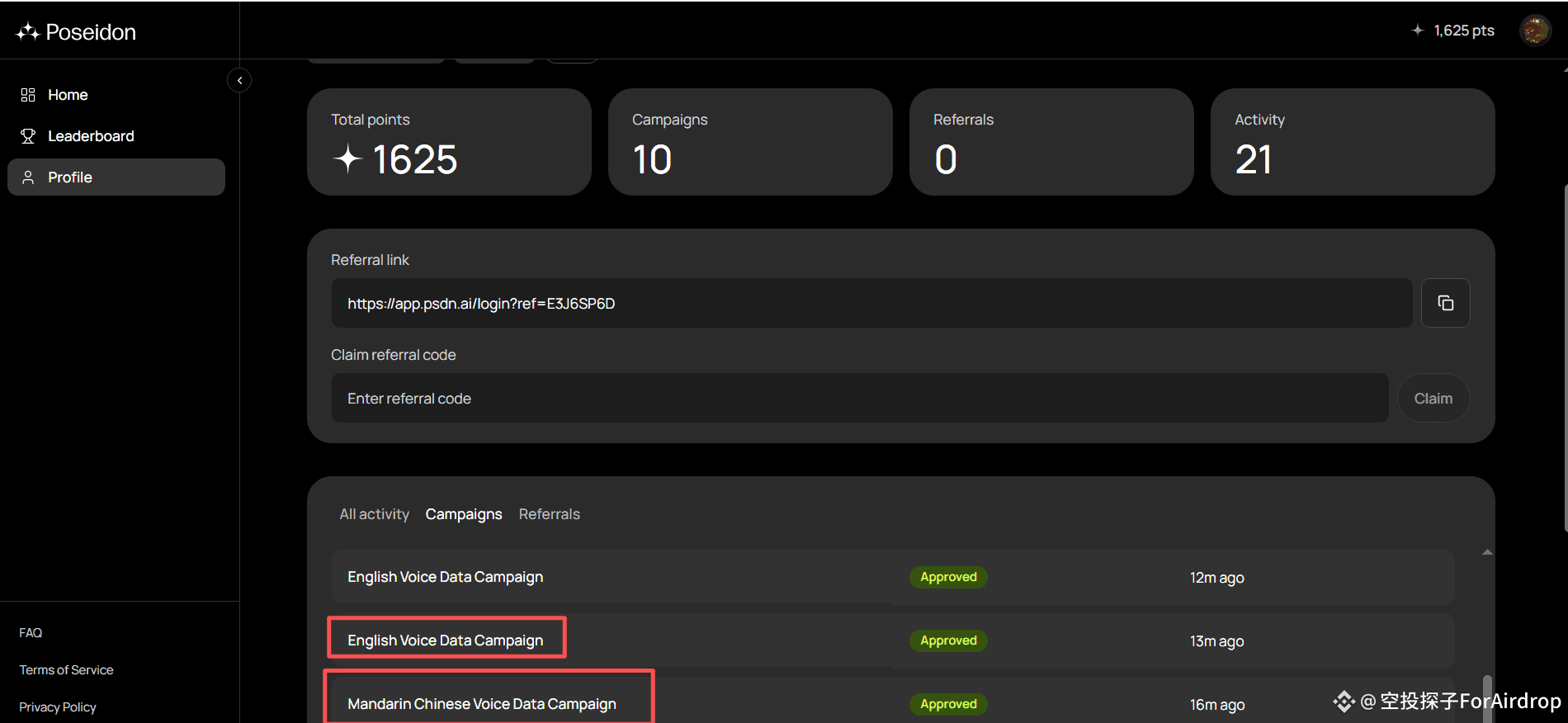
Task: Click the Profile person icon
Action: pos(28,177)
